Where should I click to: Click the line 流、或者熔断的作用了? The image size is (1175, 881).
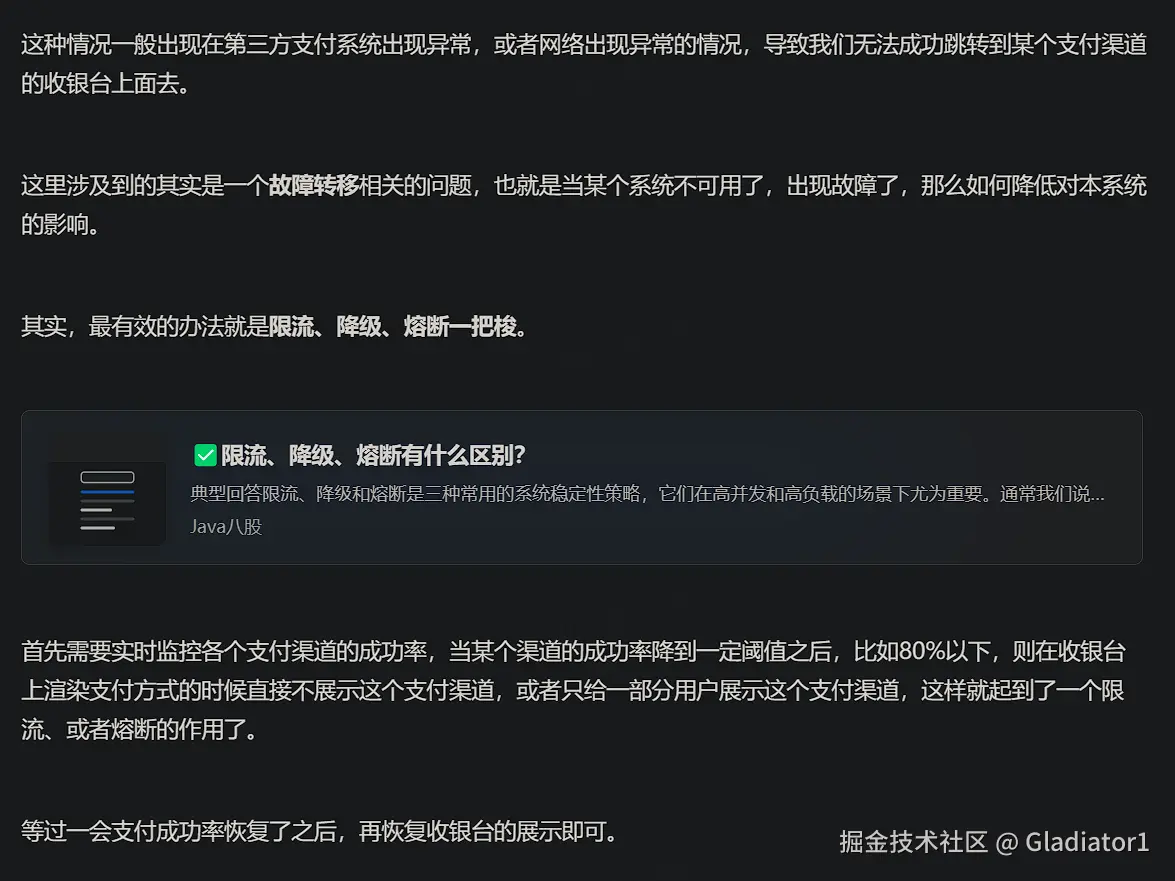pyautogui.click(x=138, y=730)
